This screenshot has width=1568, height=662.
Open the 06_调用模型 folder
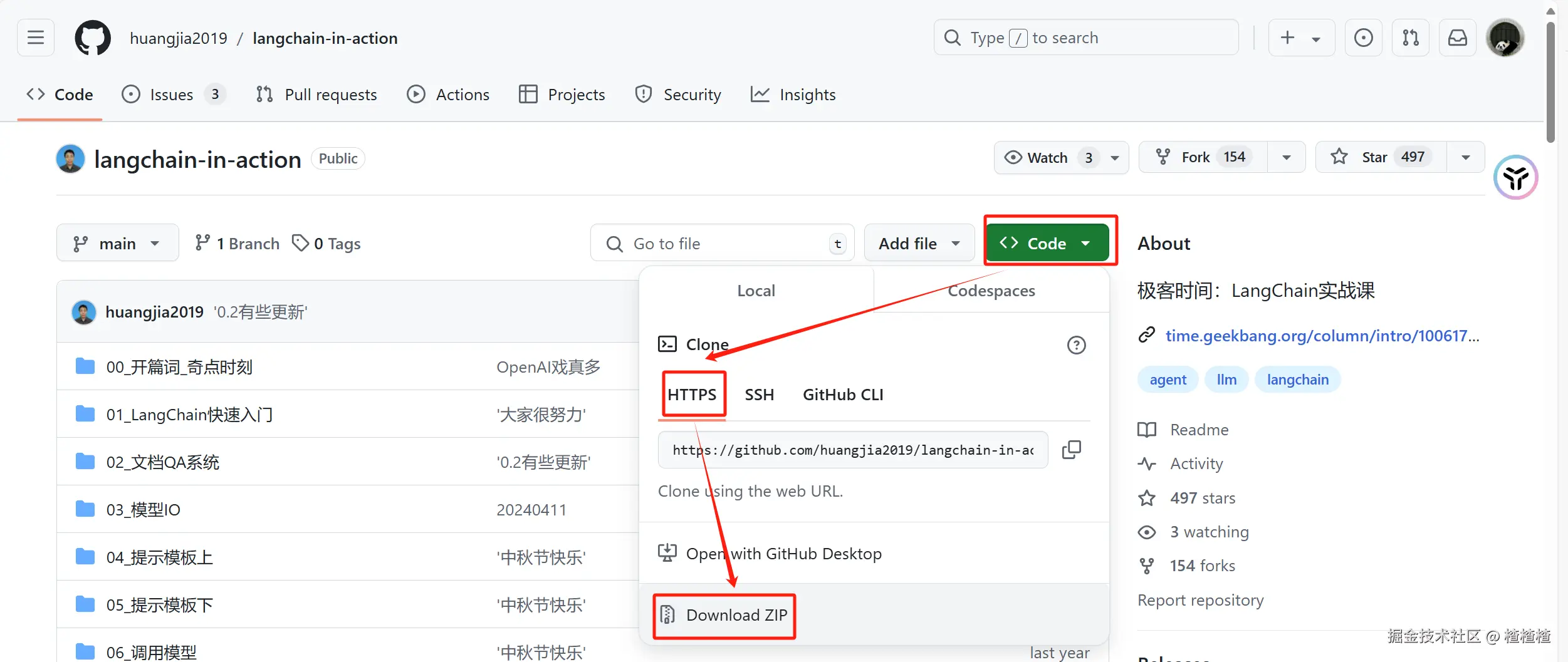pyautogui.click(x=152, y=652)
